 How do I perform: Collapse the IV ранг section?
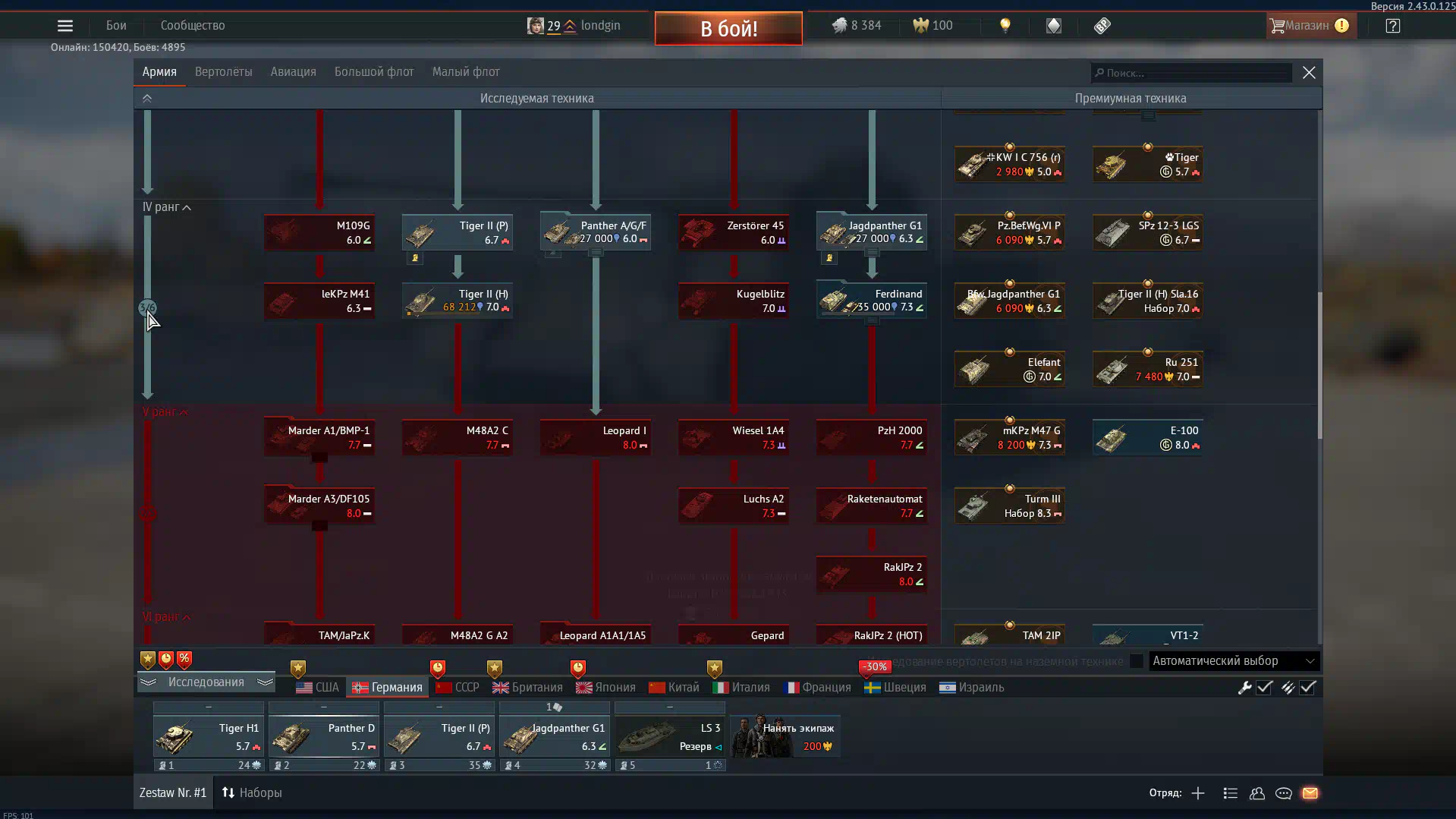pyautogui.click(x=187, y=207)
